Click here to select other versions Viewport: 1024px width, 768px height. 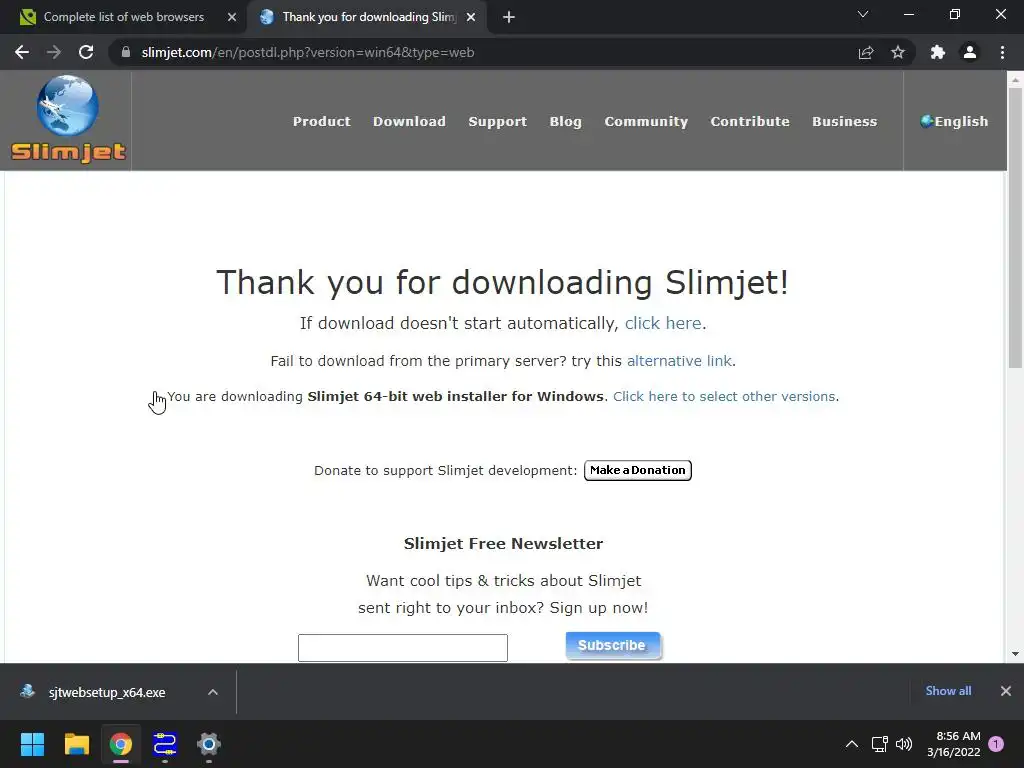(x=724, y=396)
